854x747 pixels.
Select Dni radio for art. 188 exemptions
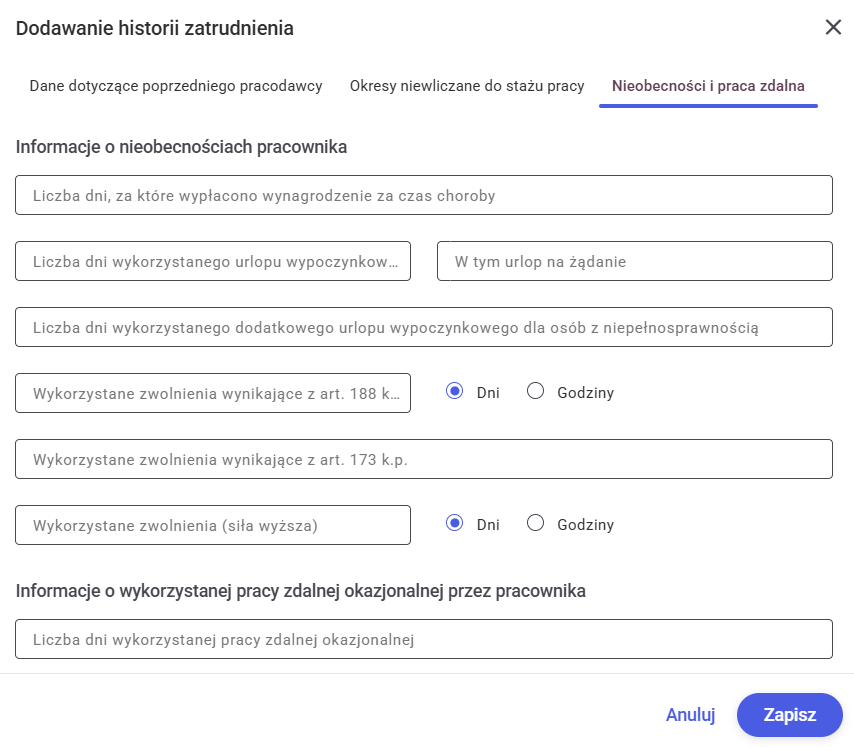[455, 392]
